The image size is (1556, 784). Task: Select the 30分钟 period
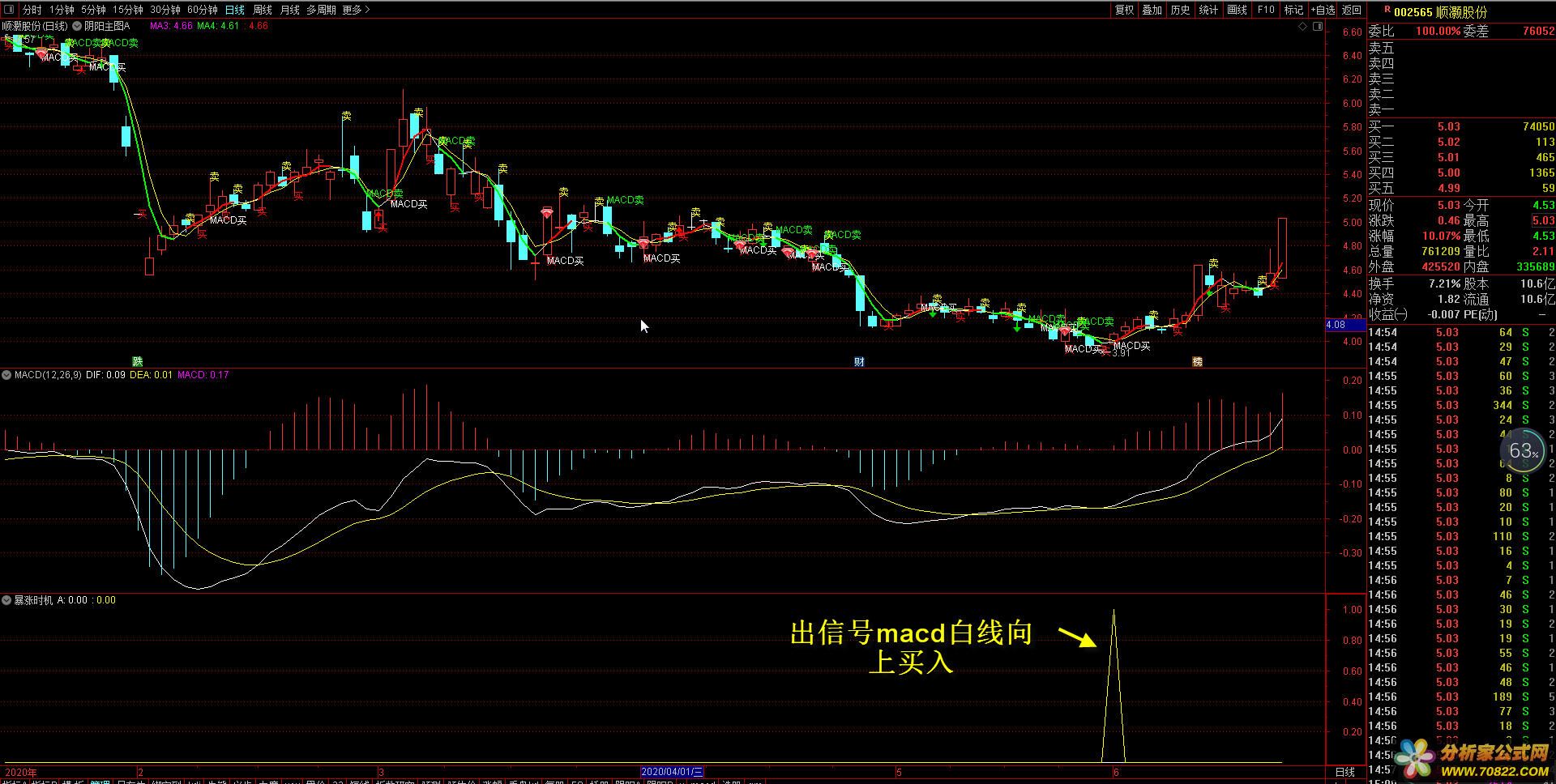pos(165,10)
